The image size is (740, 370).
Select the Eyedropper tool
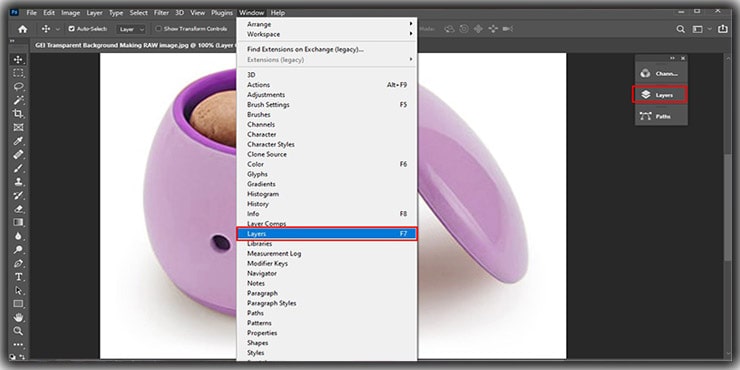click(18, 141)
